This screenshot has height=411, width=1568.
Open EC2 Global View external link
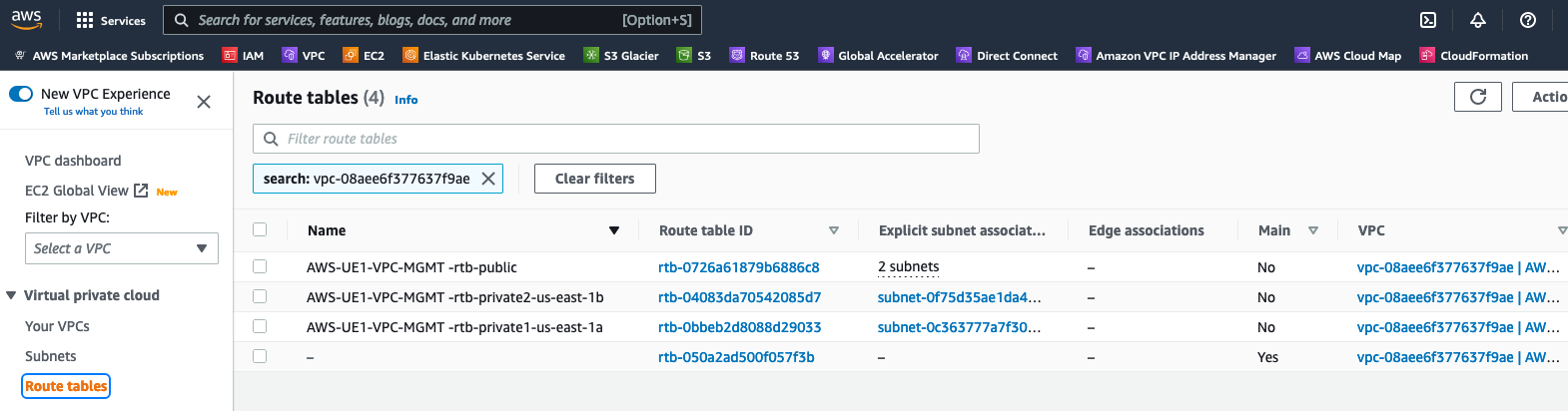(141, 191)
